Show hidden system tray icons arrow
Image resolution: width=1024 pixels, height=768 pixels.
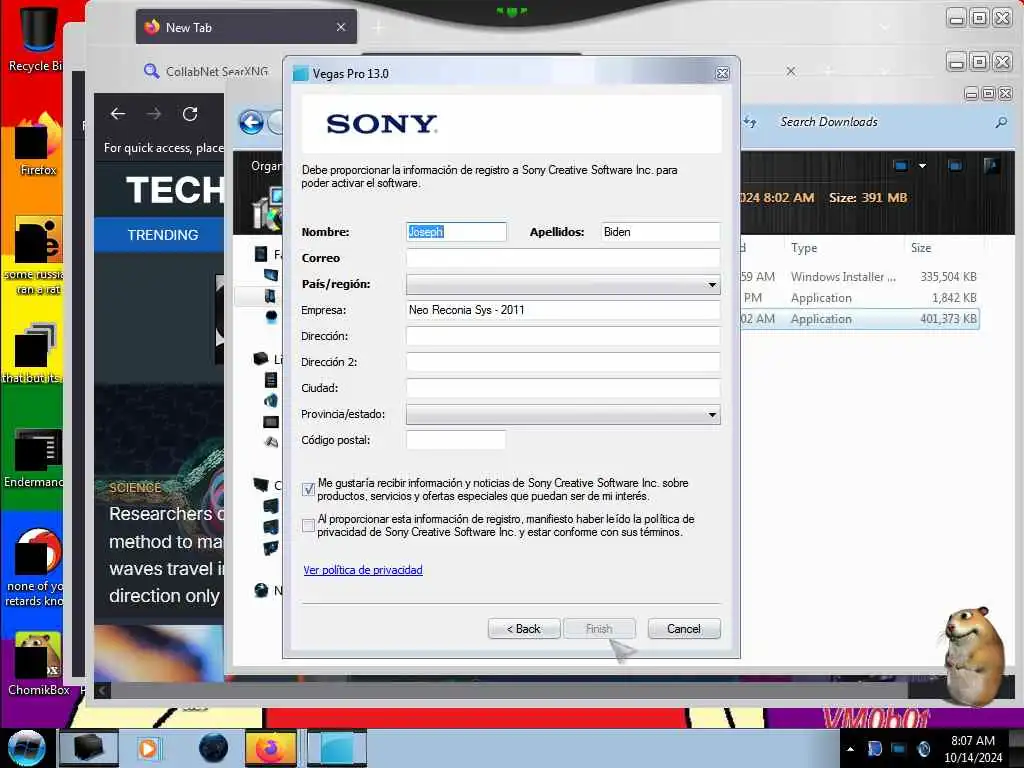click(850, 750)
